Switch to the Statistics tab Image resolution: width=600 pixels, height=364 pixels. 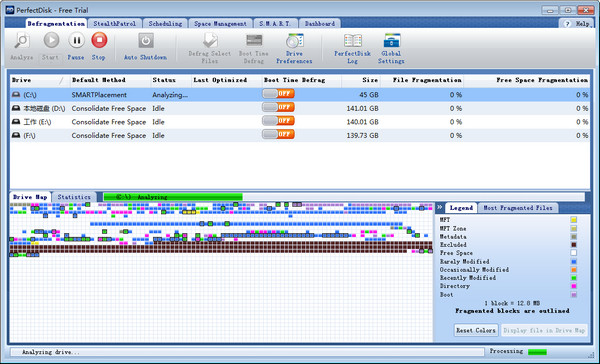[74, 197]
